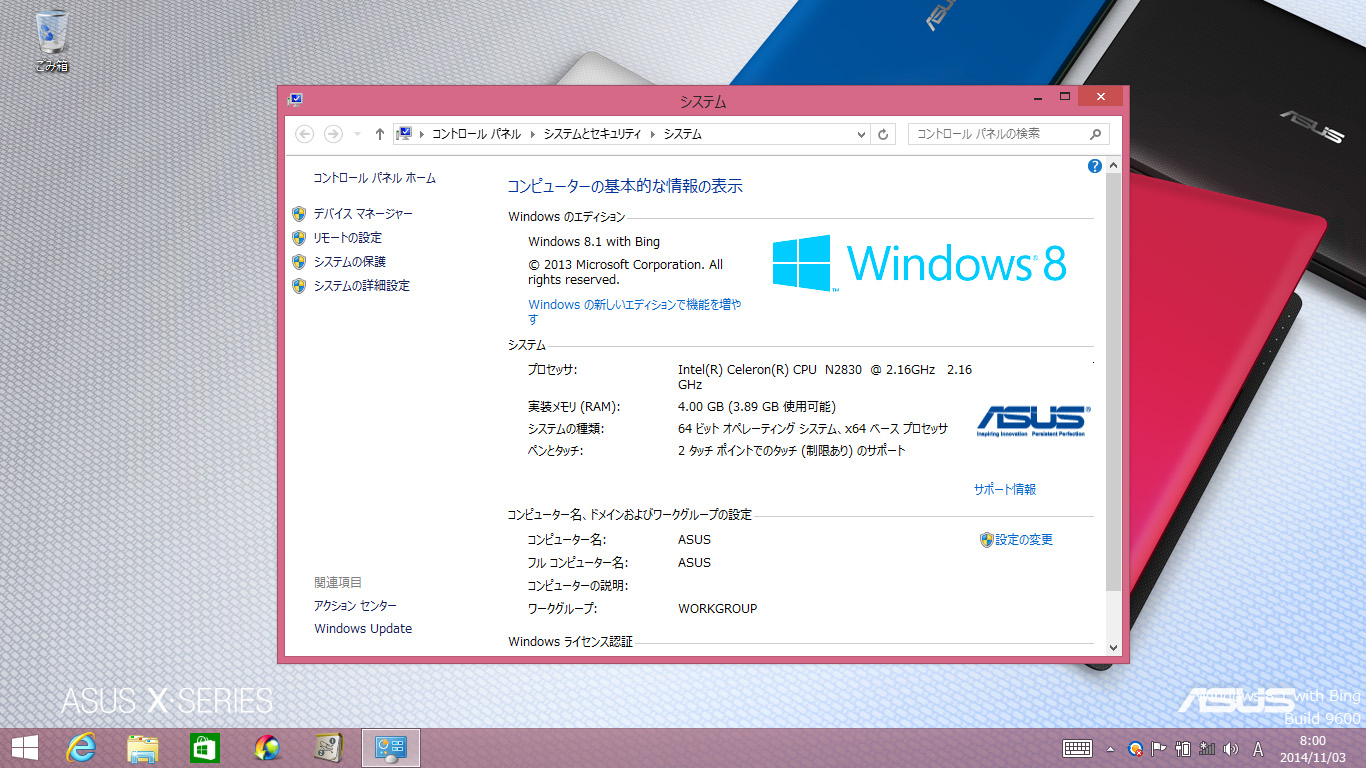Open サポート情報 link

click(1005, 490)
